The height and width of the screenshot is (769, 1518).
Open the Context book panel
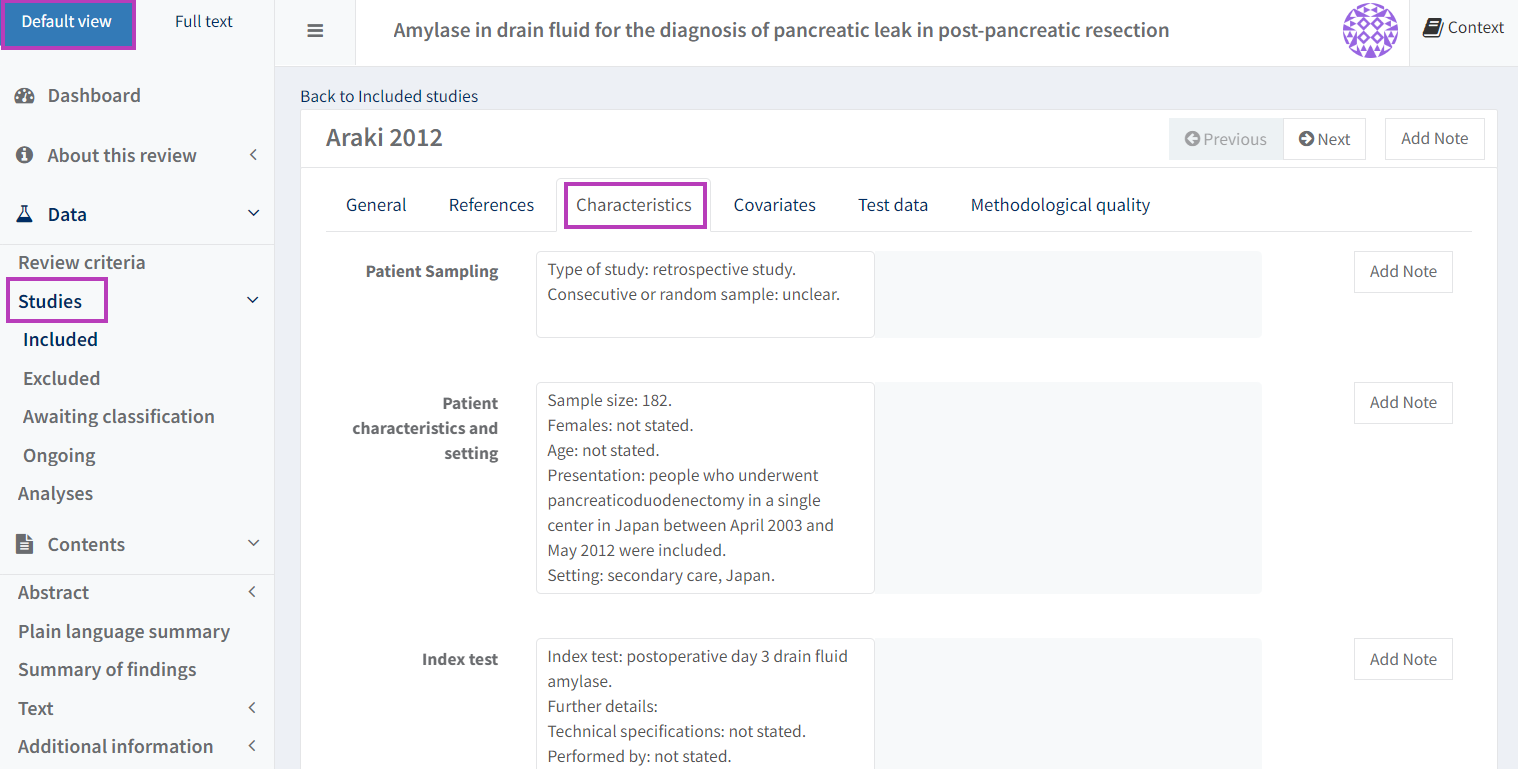(x=1463, y=28)
